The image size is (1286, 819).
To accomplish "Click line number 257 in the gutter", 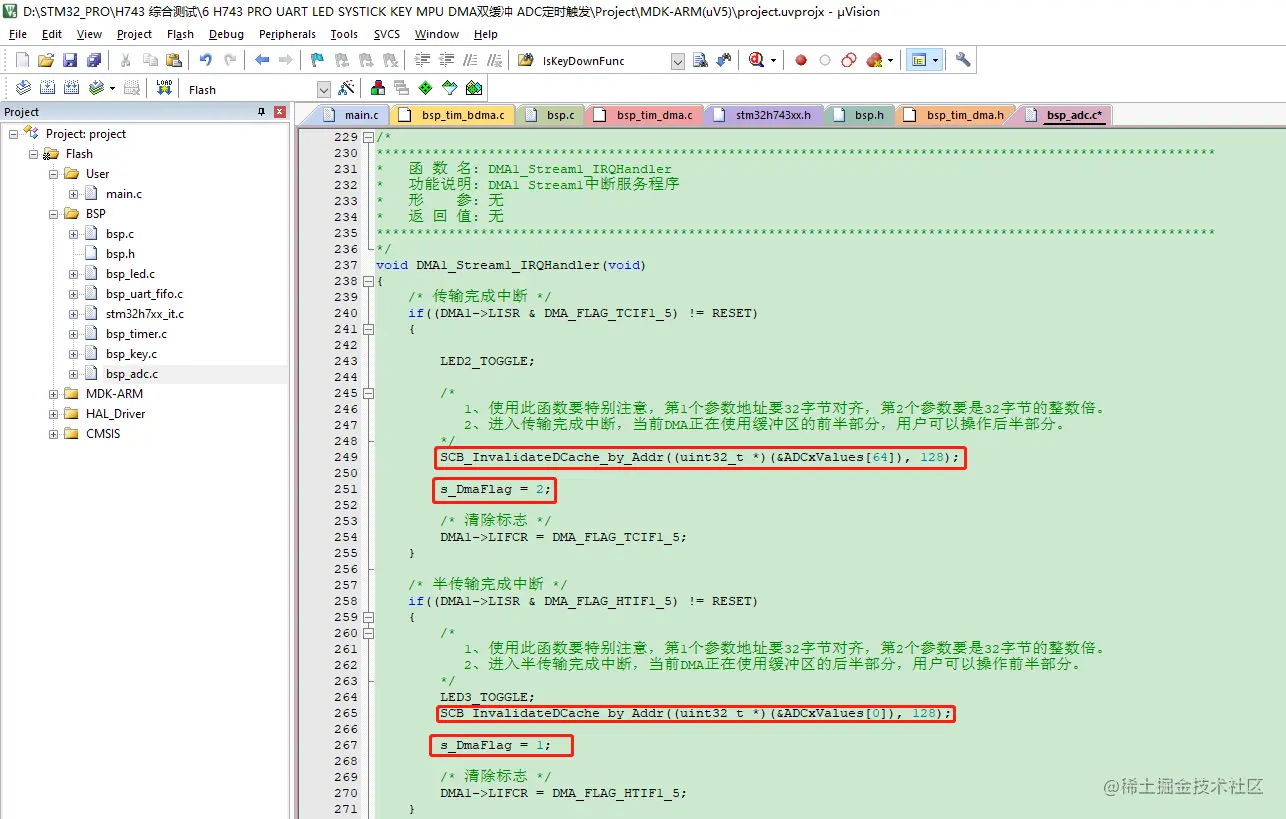I will click(345, 585).
